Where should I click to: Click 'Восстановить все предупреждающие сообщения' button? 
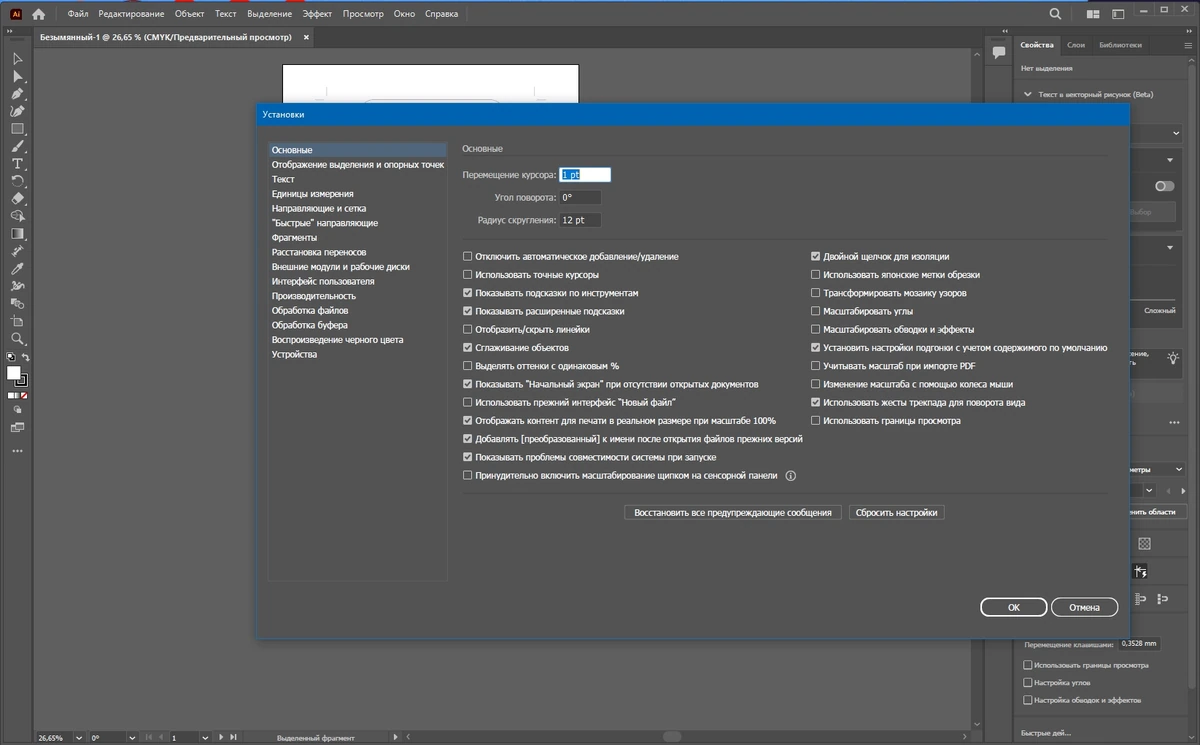(x=733, y=512)
